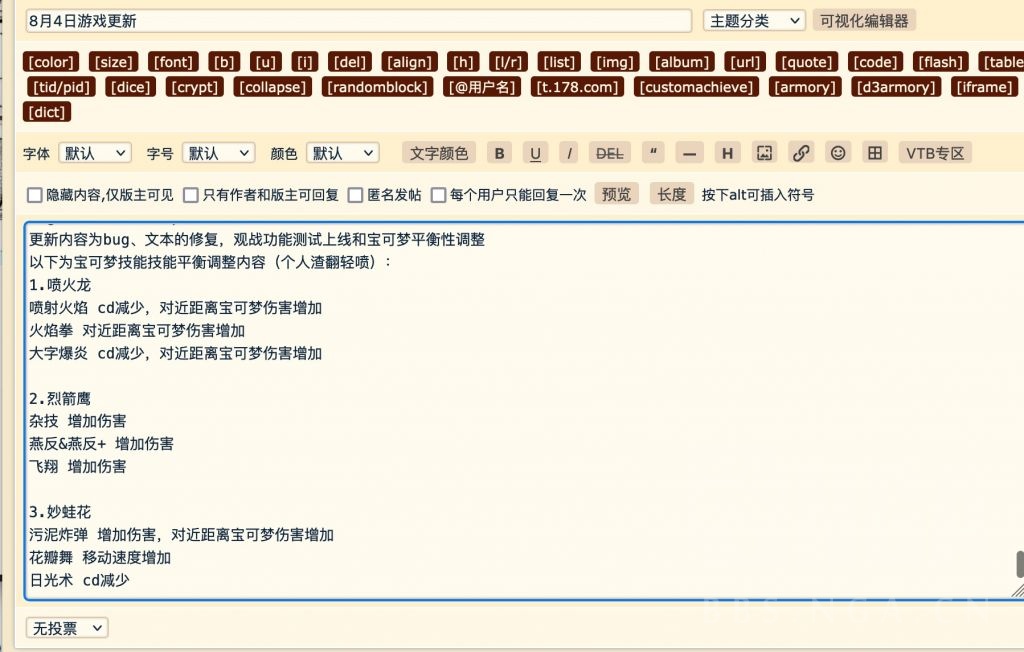Screen dimensions: 1024x652
Task: Check 隐藏内容,仅版主可见 to hide content
Action: click(35, 194)
